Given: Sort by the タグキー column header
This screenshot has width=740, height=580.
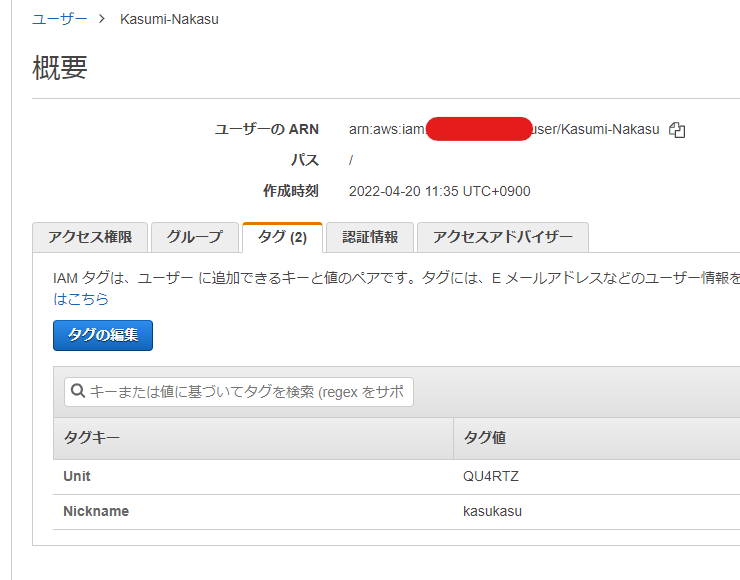Looking at the screenshot, I should coord(253,438).
